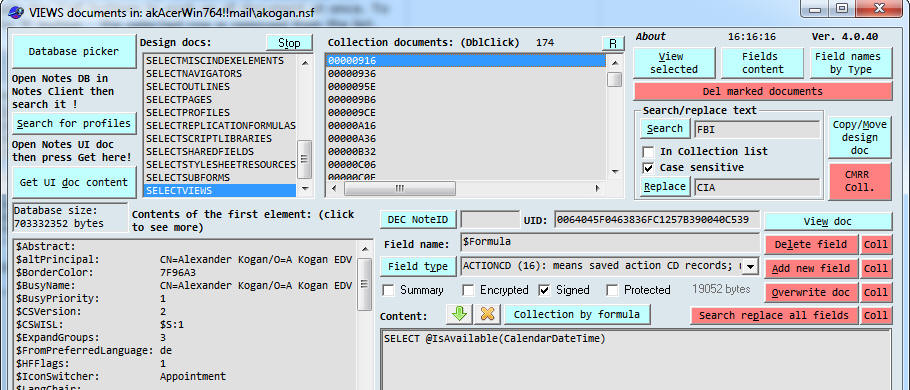This screenshot has height=390, width=910.
Task: Select SELECTNAVIGATORS in Design docs list
Action: pos(220,74)
